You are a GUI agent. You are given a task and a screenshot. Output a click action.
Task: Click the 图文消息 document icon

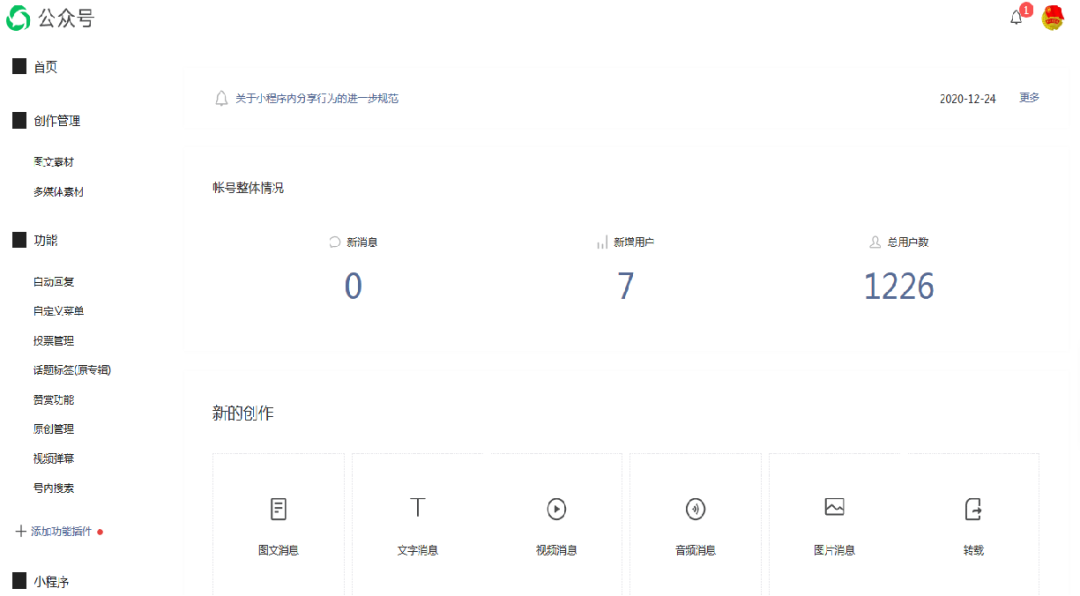(x=278, y=509)
